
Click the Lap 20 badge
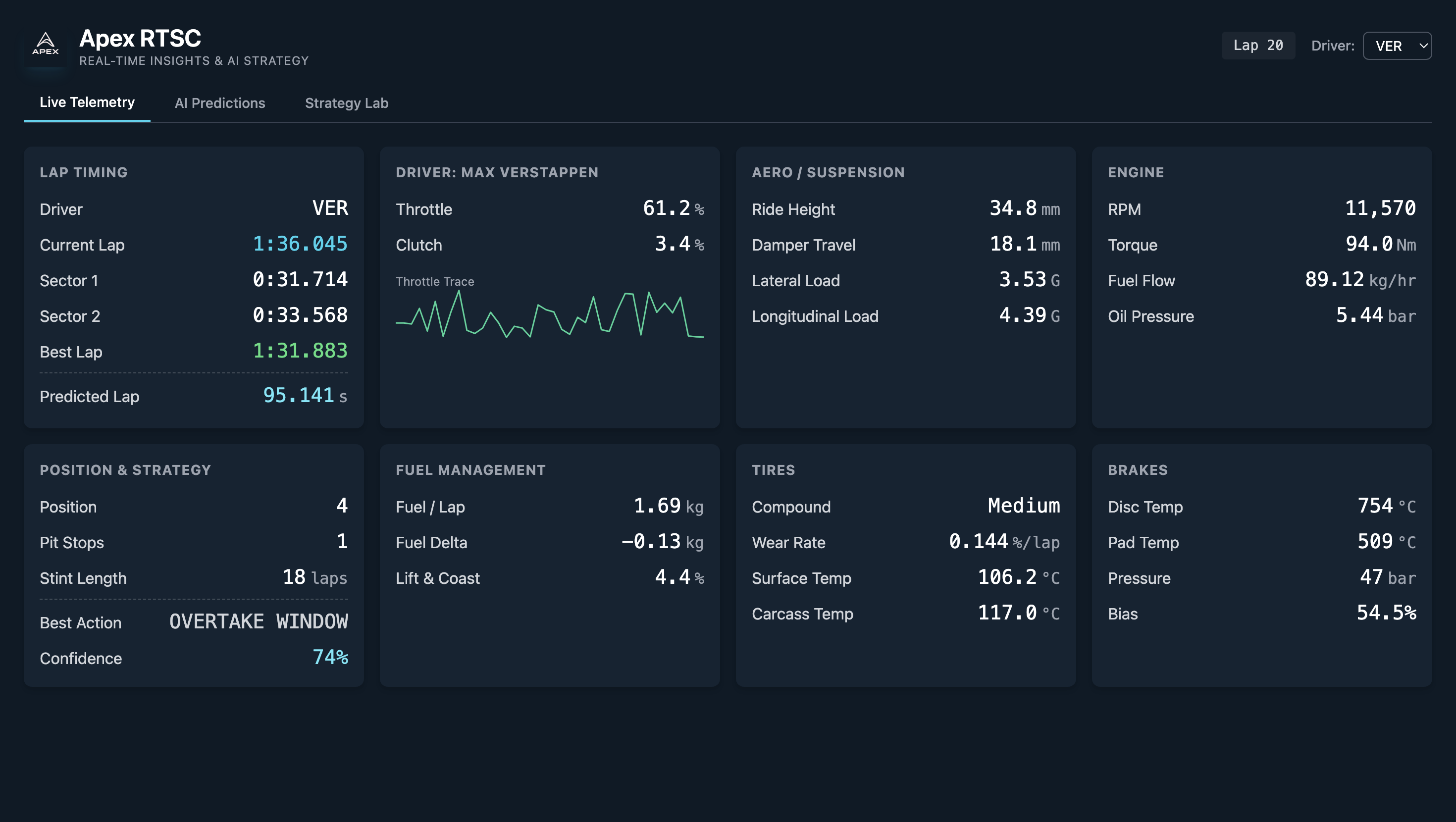[1257, 45]
